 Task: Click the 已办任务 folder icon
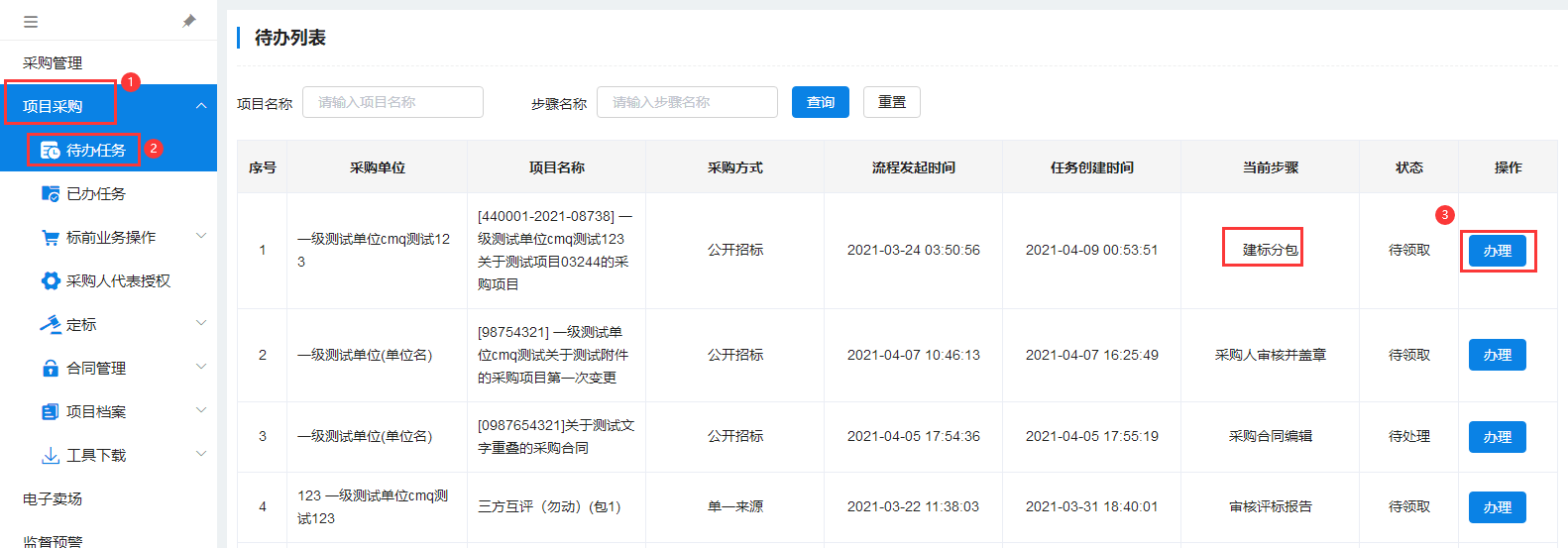[50, 194]
